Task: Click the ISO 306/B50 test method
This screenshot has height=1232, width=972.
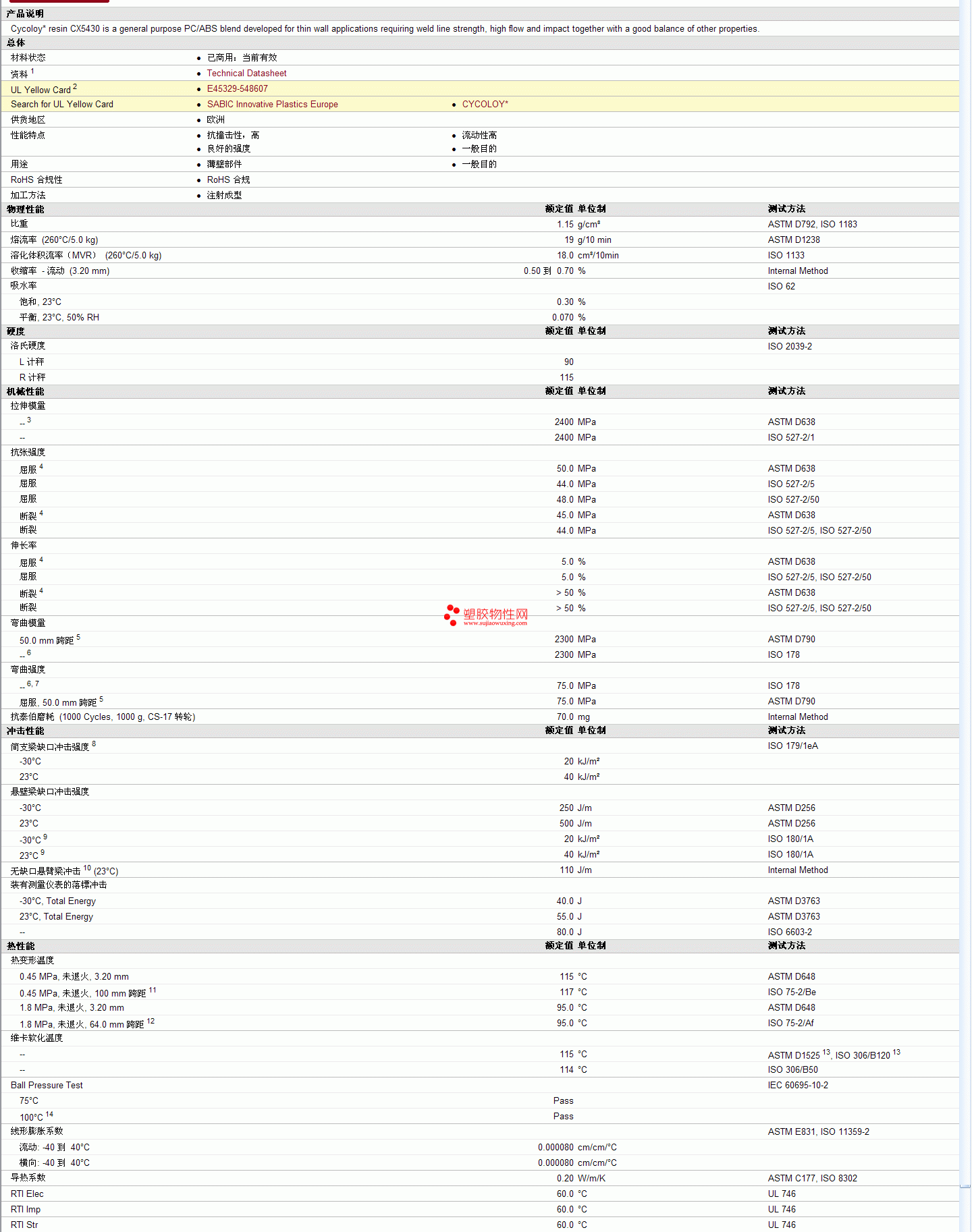Action: coord(792,1069)
